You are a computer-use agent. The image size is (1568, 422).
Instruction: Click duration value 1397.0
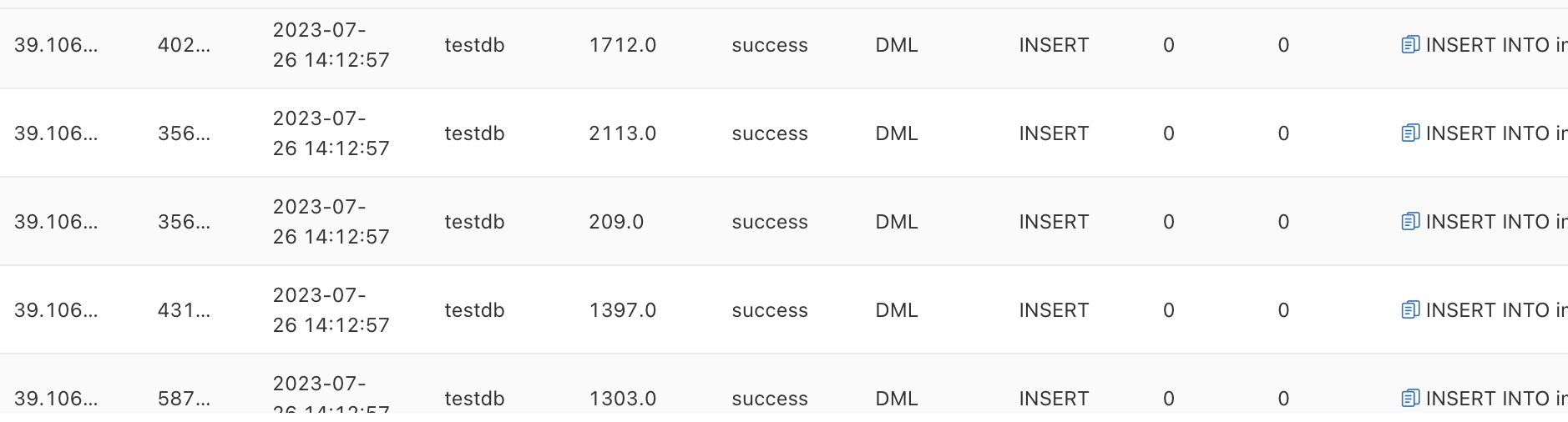pyautogui.click(x=623, y=310)
